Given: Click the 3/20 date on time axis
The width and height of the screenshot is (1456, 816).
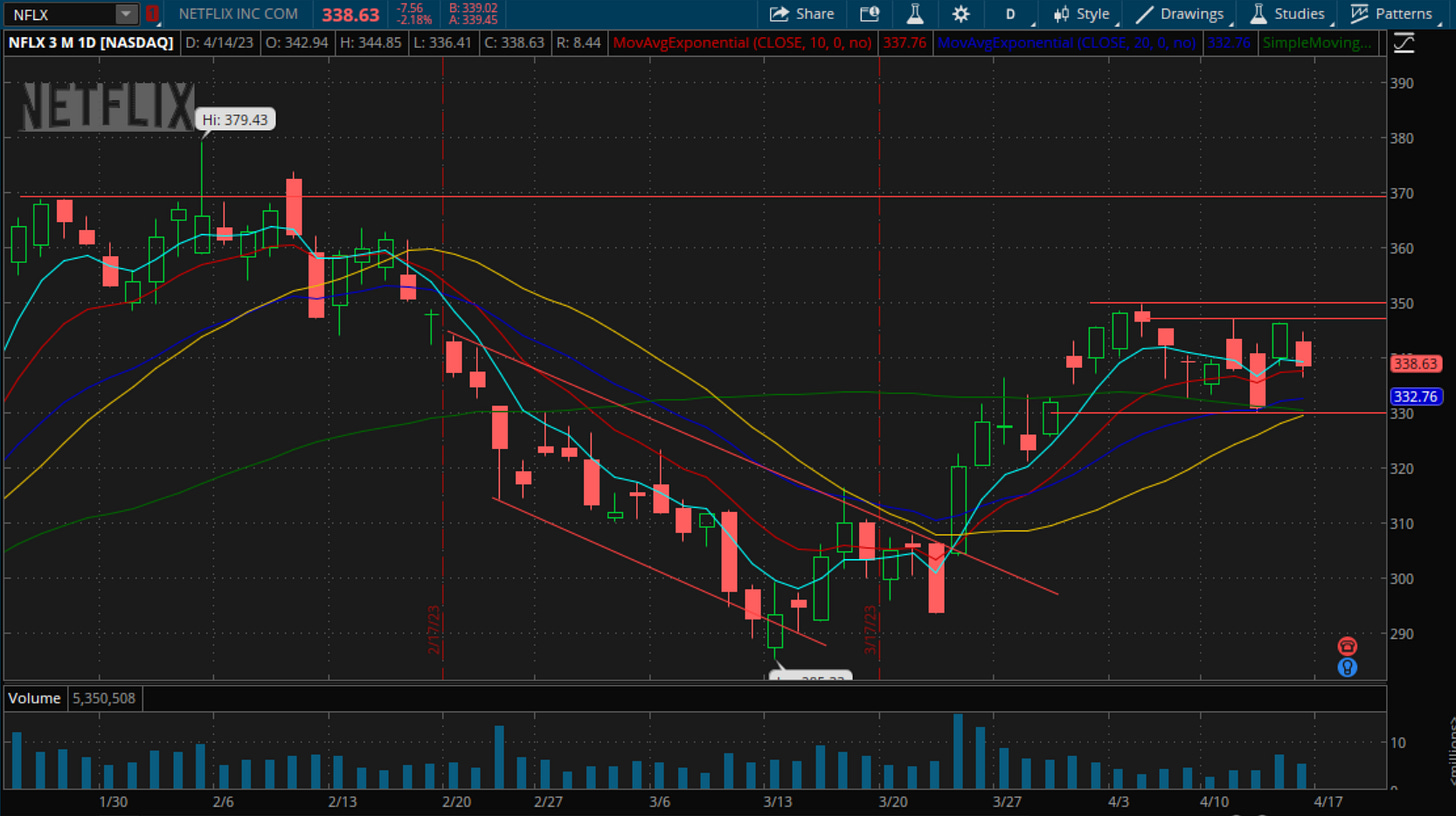Looking at the screenshot, I should tap(893, 802).
